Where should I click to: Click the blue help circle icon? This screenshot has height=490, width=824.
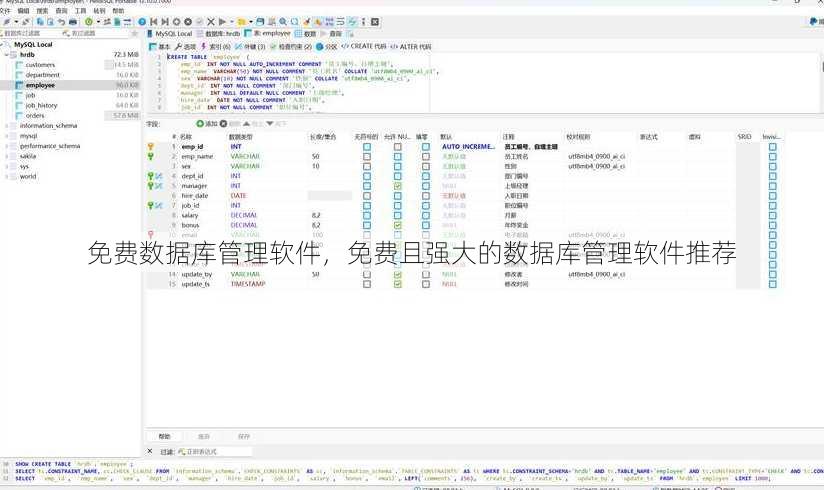[x=142, y=22]
